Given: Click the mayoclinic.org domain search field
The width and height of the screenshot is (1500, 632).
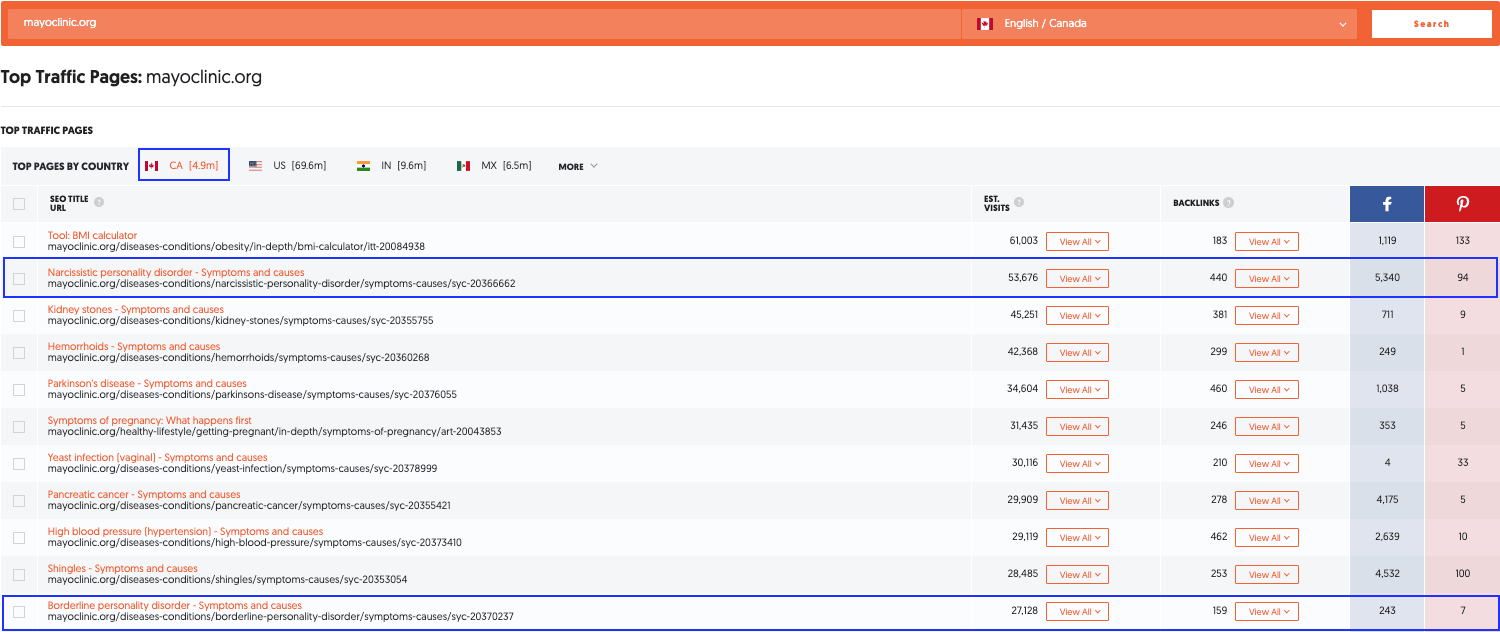Looking at the screenshot, I should 485,24.
